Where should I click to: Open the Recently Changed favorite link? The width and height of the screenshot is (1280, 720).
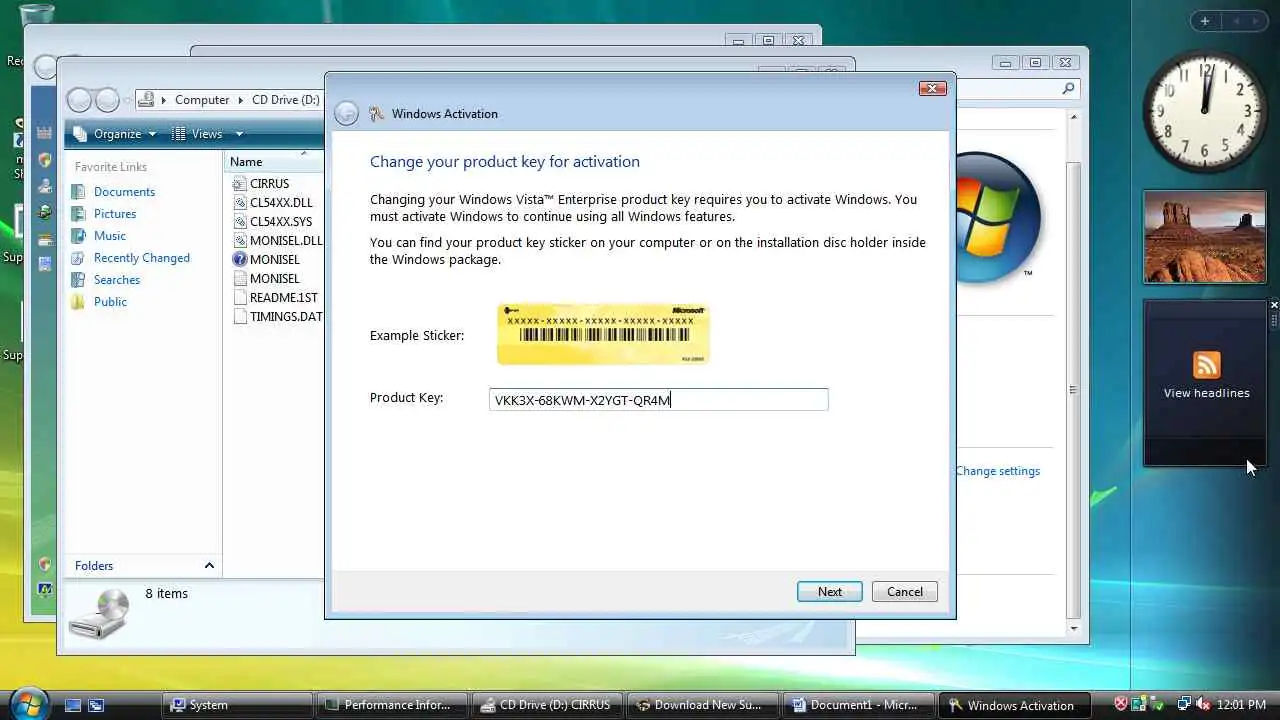tap(141, 258)
